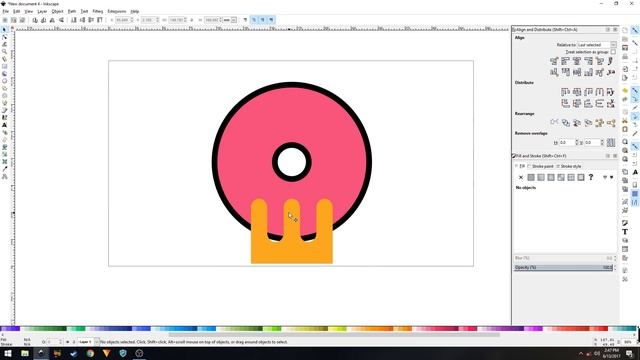Viewport: 640px width, 360px height.
Task: Click No paint X button in Fill panel
Action: coord(521,177)
